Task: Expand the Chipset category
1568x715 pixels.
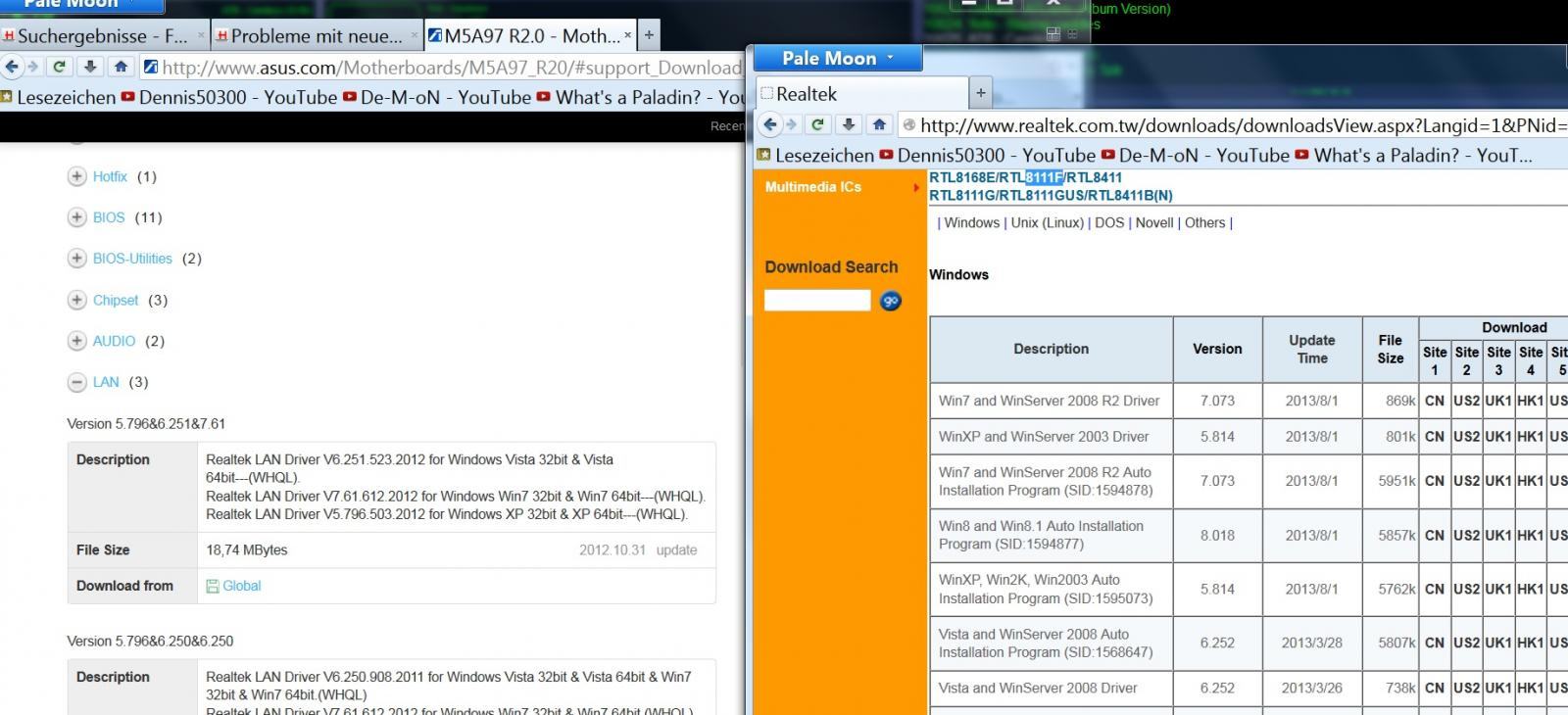Action: point(77,300)
